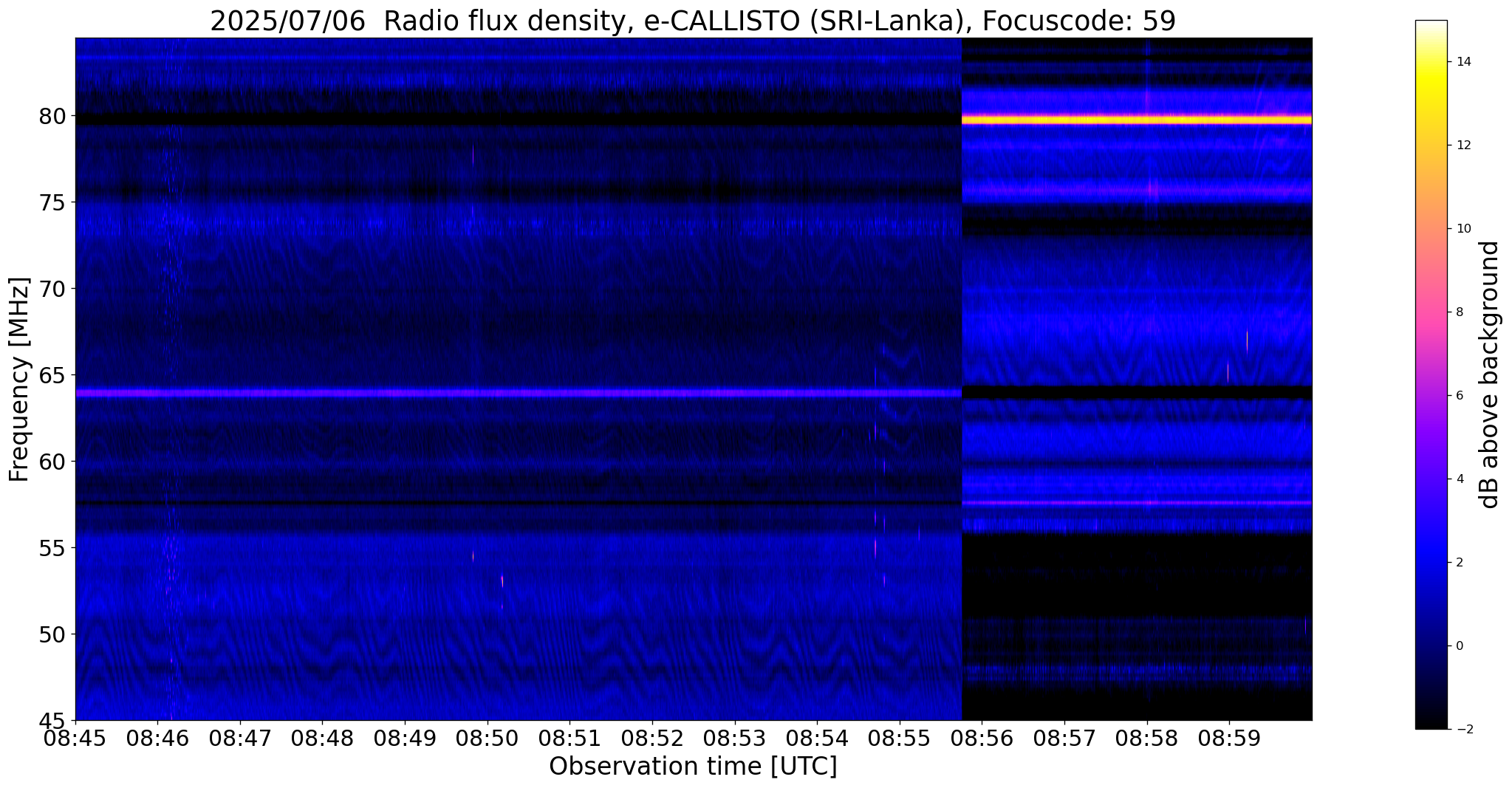1512x788 pixels.
Task: Click the 65 MHz frequency tick label
Action: 52,375
